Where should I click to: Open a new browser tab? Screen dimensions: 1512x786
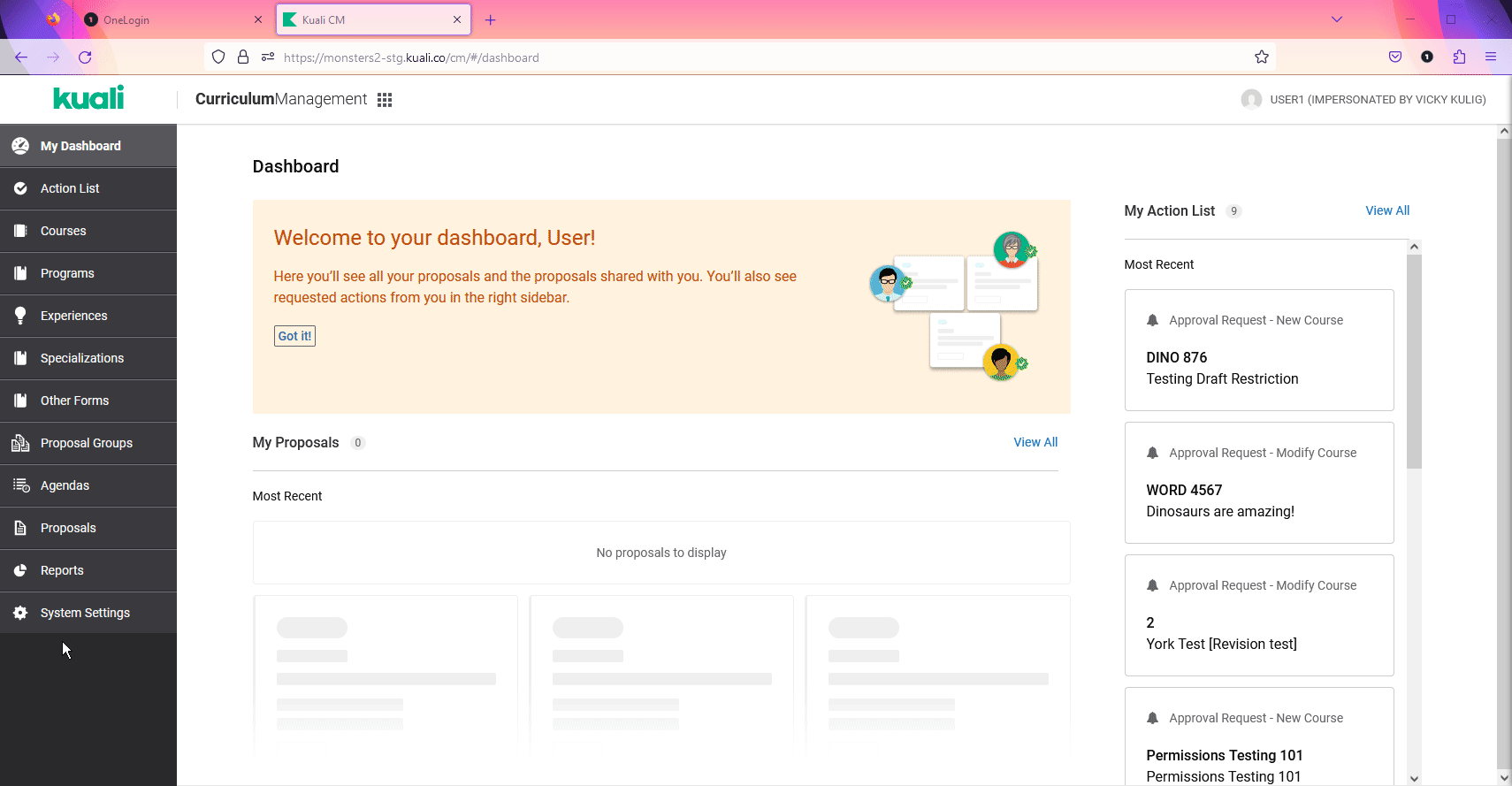(491, 19)
